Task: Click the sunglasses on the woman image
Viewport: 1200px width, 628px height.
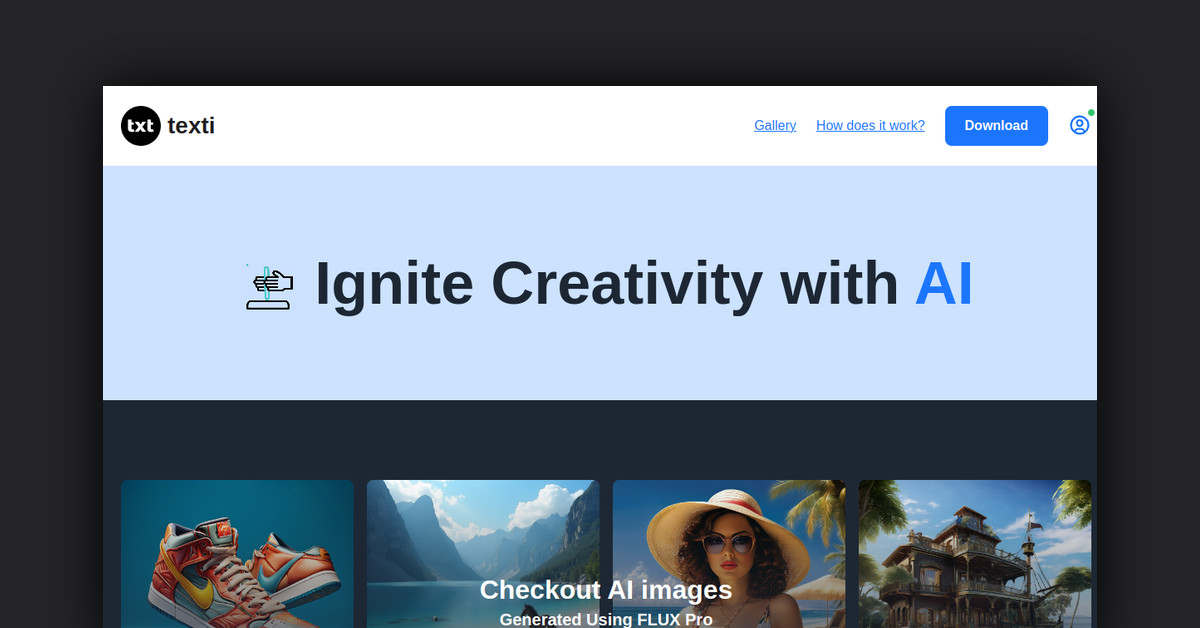Action: pos(729,544)
